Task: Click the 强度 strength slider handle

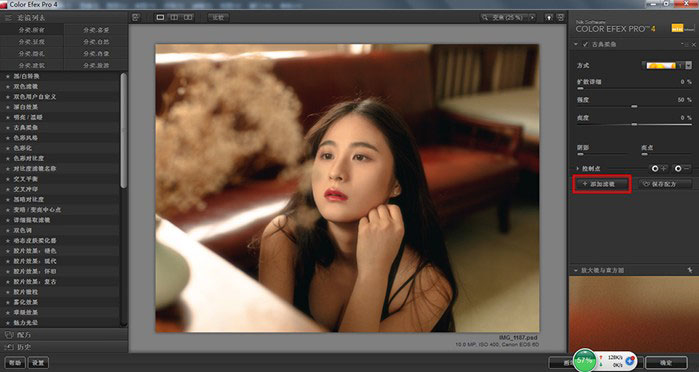Action: [x=634, y=107]
